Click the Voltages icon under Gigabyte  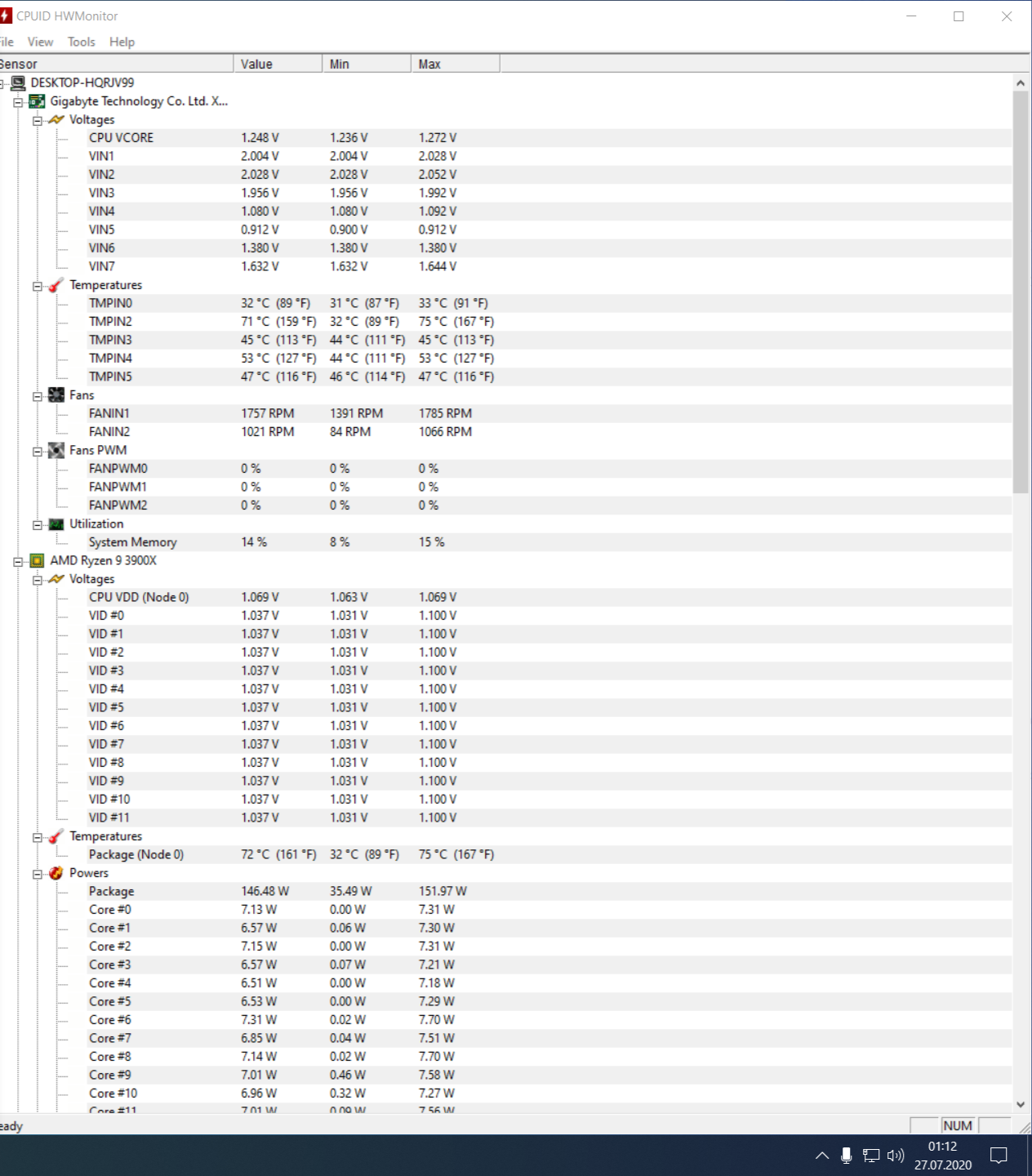(56, 120)
